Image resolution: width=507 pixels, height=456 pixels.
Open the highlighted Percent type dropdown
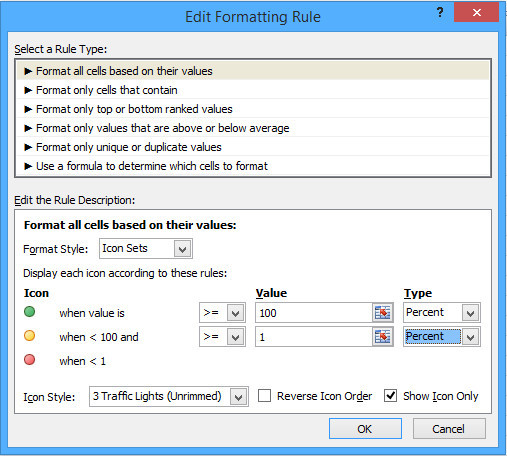(442, 337)
